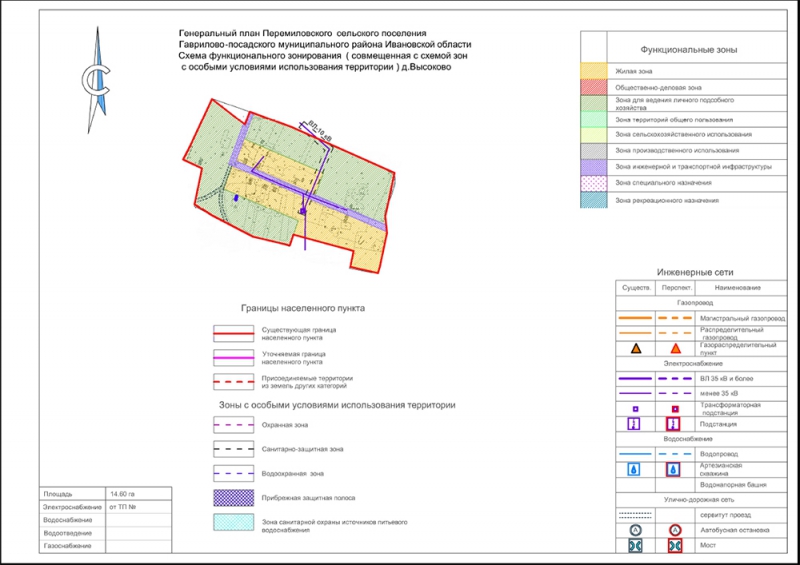Screen dimensions: 800x565
Task: Click prospective artesian well red-framed icon
Action: click(x=673, y=469)
